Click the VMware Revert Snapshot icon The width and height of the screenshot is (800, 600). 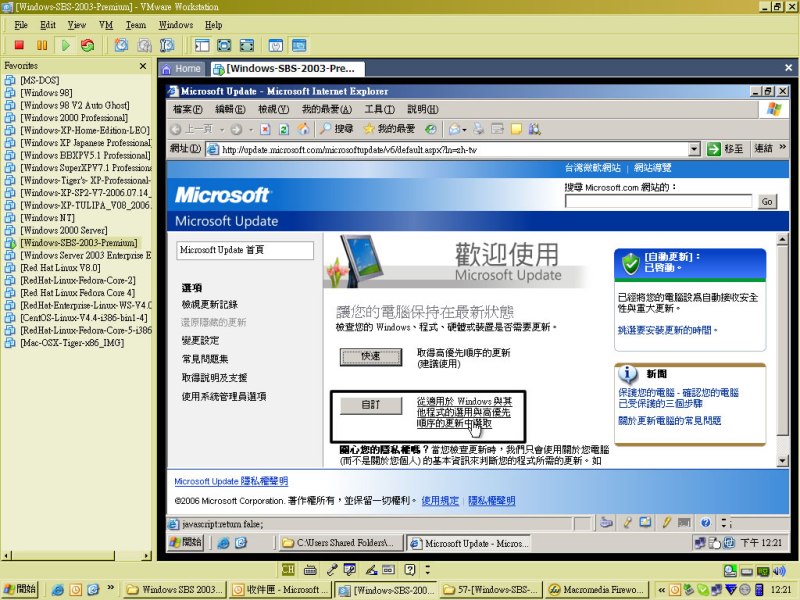point(144,45)
